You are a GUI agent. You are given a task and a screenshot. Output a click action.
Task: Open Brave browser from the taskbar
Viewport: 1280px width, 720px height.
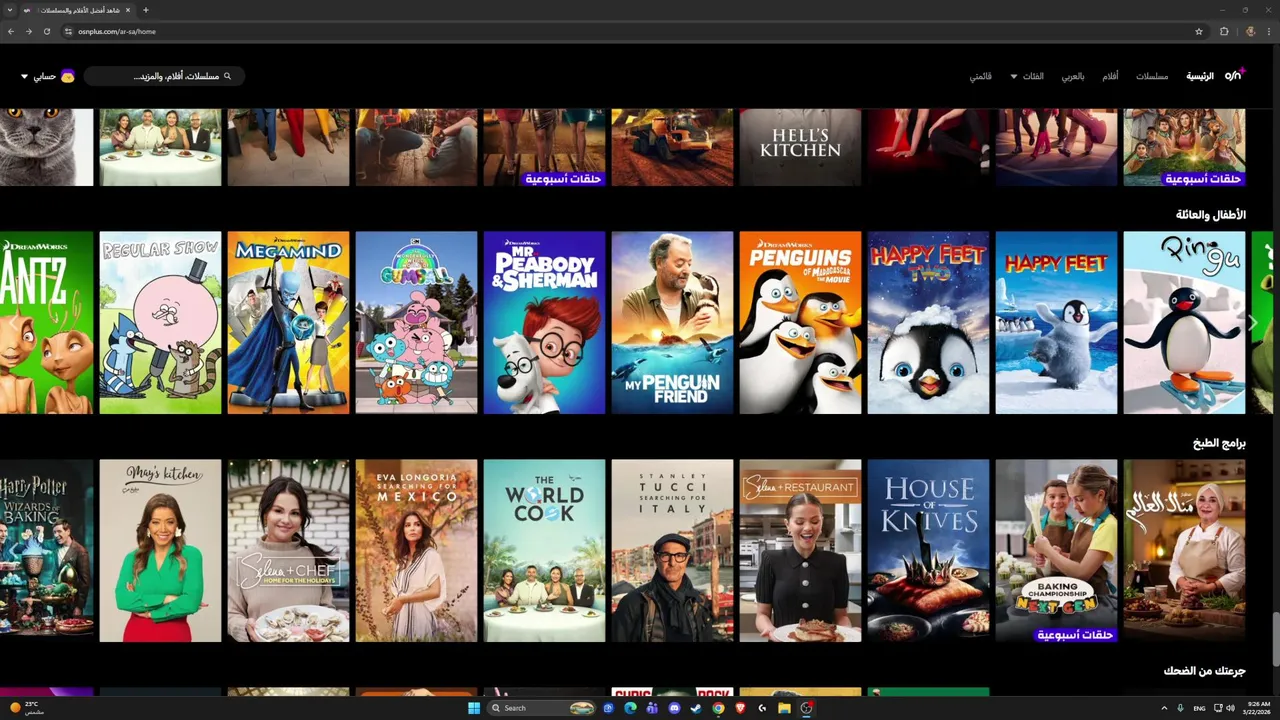[x=740, y=708]
